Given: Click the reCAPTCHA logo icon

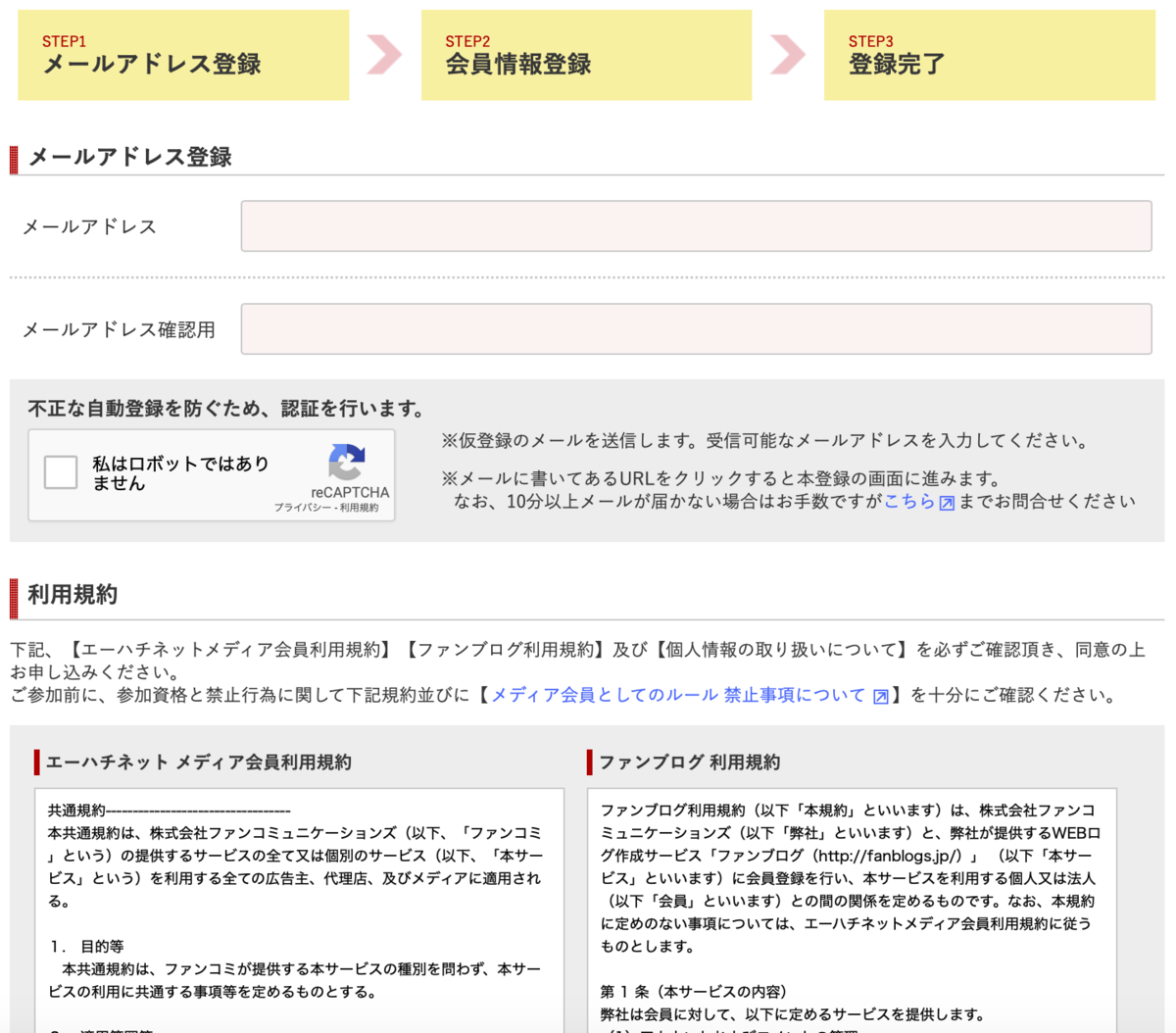Looking at the screenshot, I should (346, 462).
